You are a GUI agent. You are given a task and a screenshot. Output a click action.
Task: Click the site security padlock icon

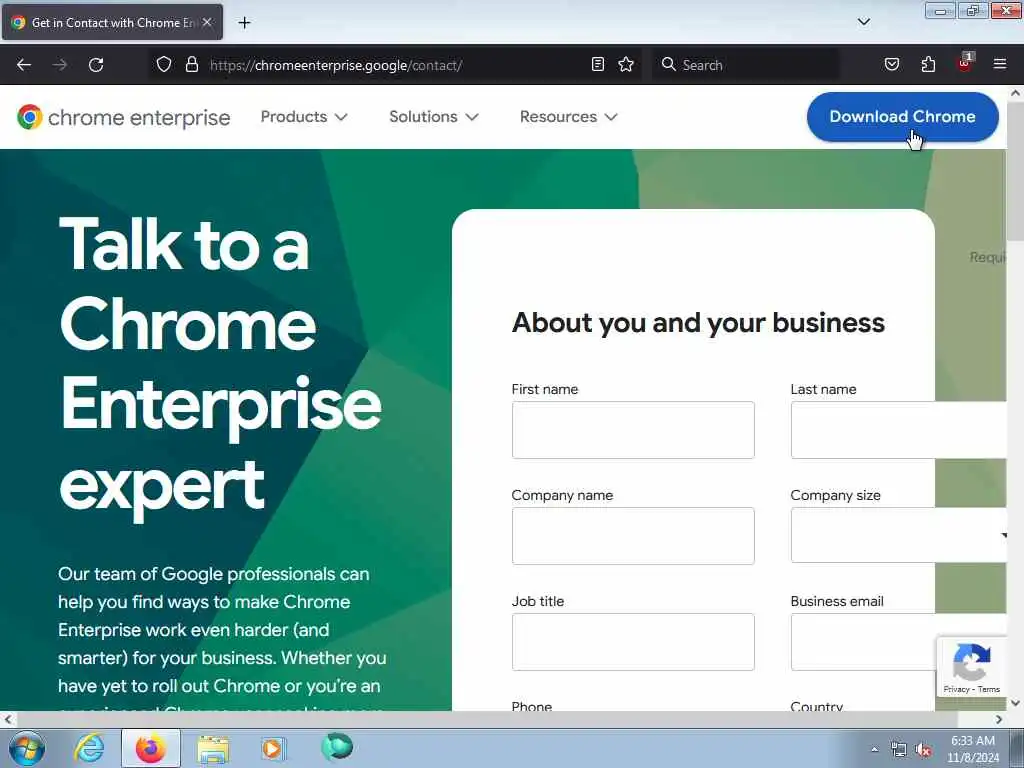(191, 65)
